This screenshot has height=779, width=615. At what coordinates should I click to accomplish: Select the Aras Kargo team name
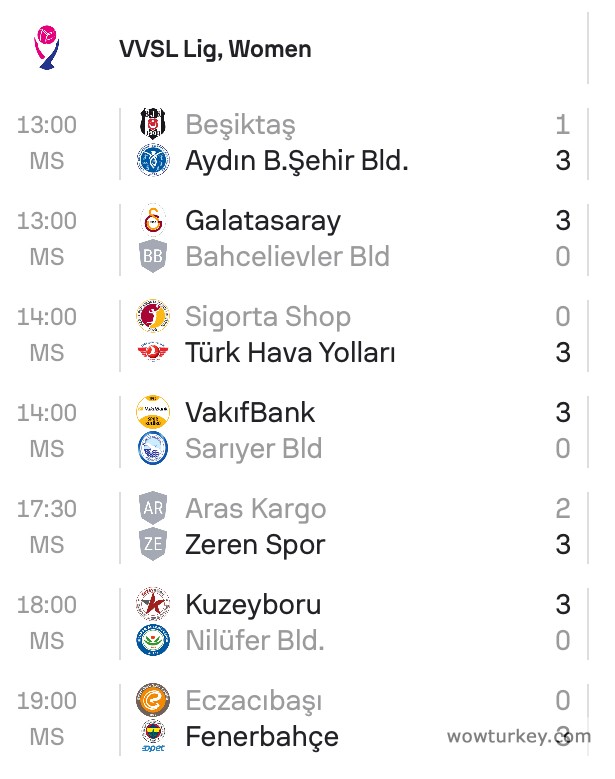pyautogui.click(x=256, y=509)
